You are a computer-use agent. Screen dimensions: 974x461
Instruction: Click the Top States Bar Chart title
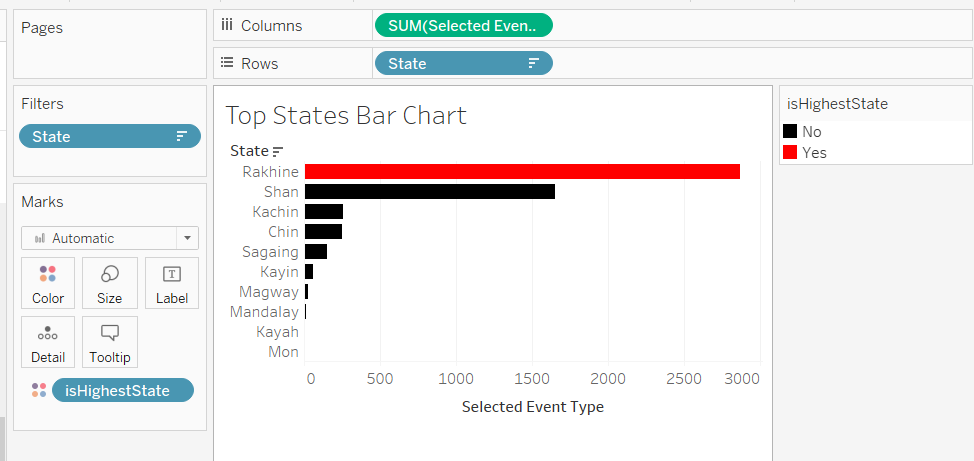(x=346, y=115)
